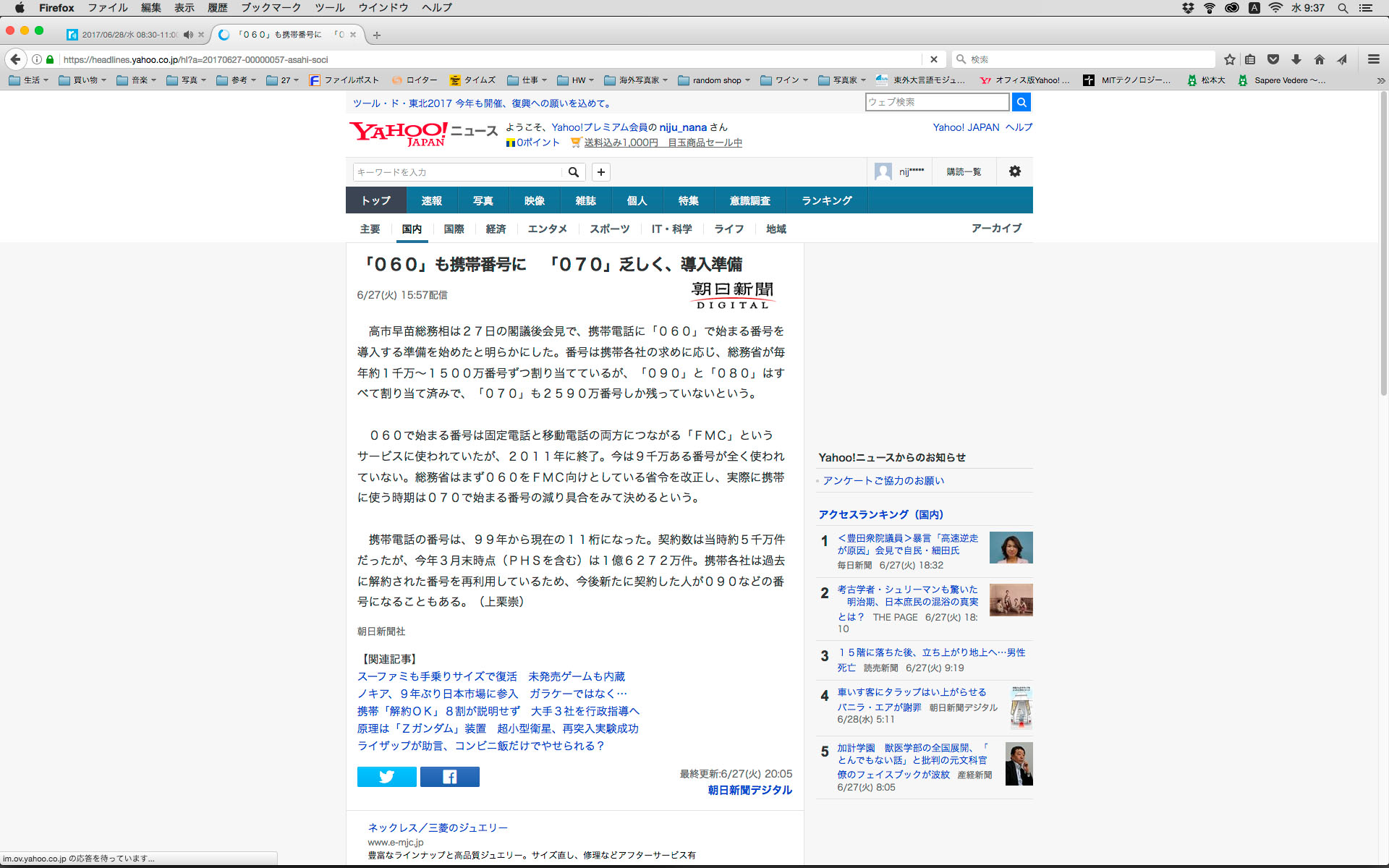Open the 経済 category link

[x=496, y=229]
